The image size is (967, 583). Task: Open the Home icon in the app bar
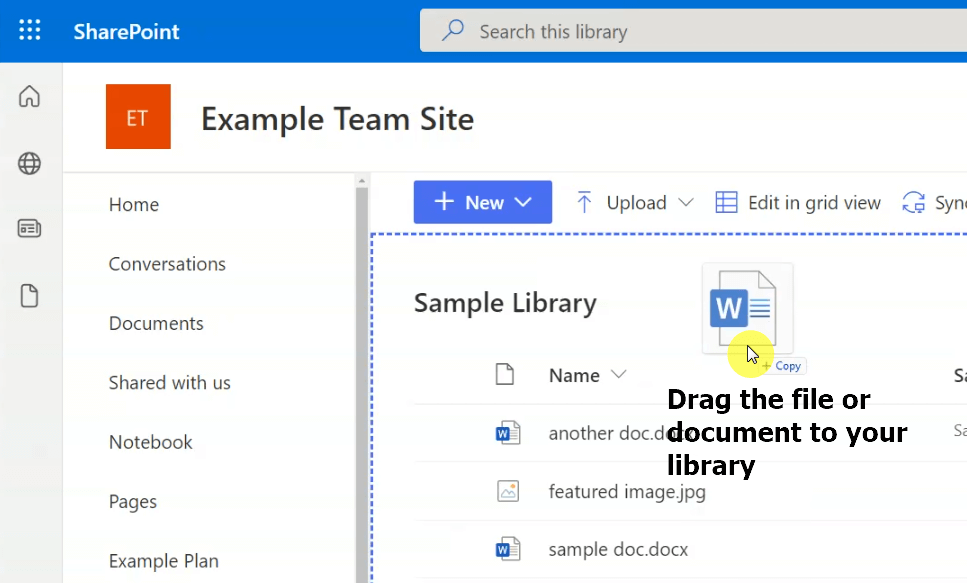(x=29, y=96)
